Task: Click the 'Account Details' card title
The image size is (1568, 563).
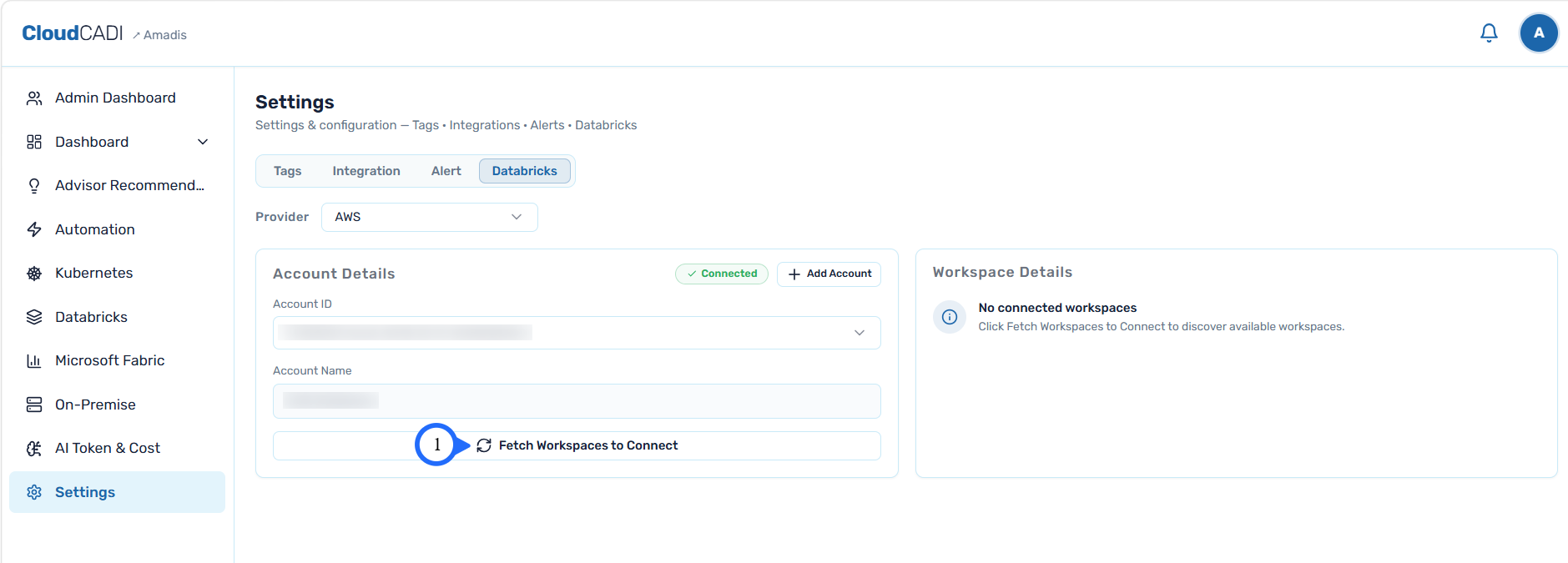Action: pos(334,274)
